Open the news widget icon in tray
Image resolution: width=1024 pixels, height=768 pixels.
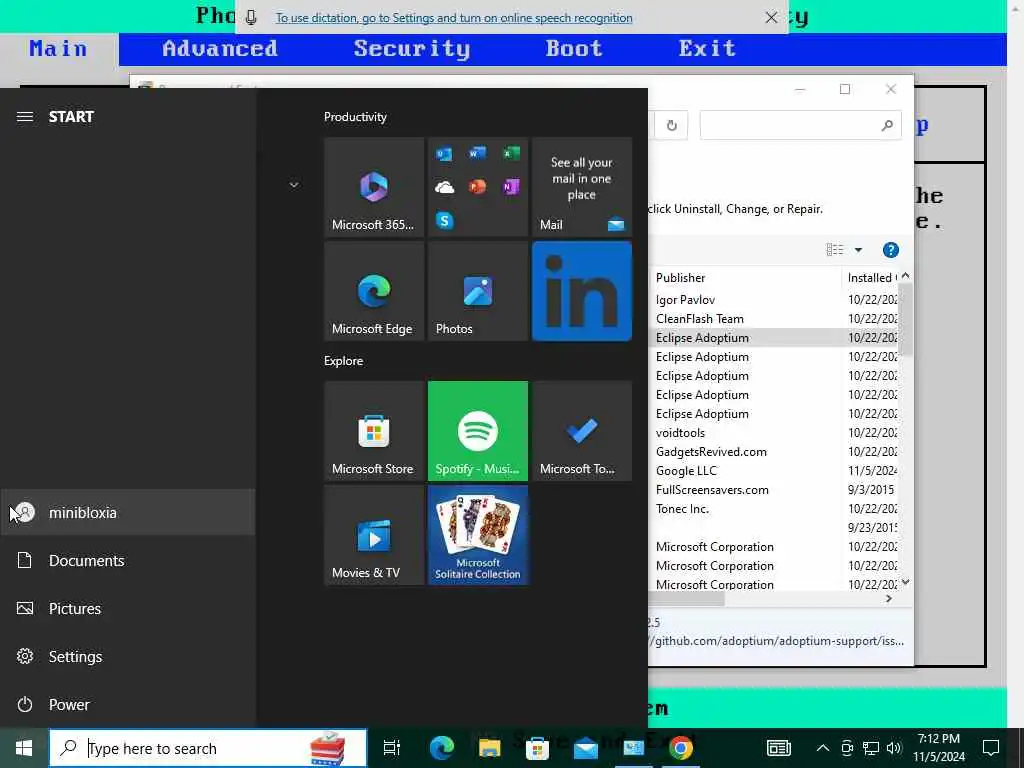778,748
